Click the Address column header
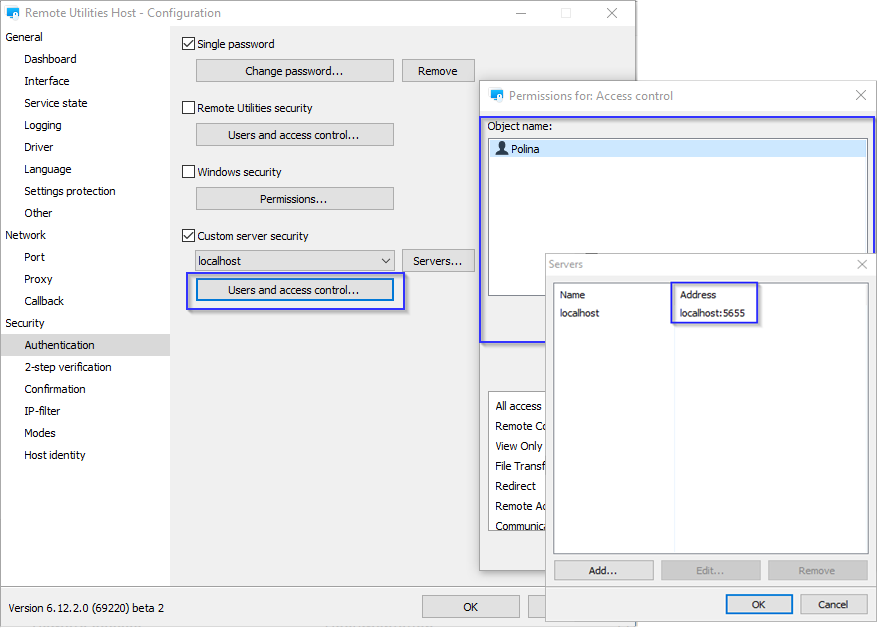The width and height of the screenshot is (877, 628). (698, 295)
